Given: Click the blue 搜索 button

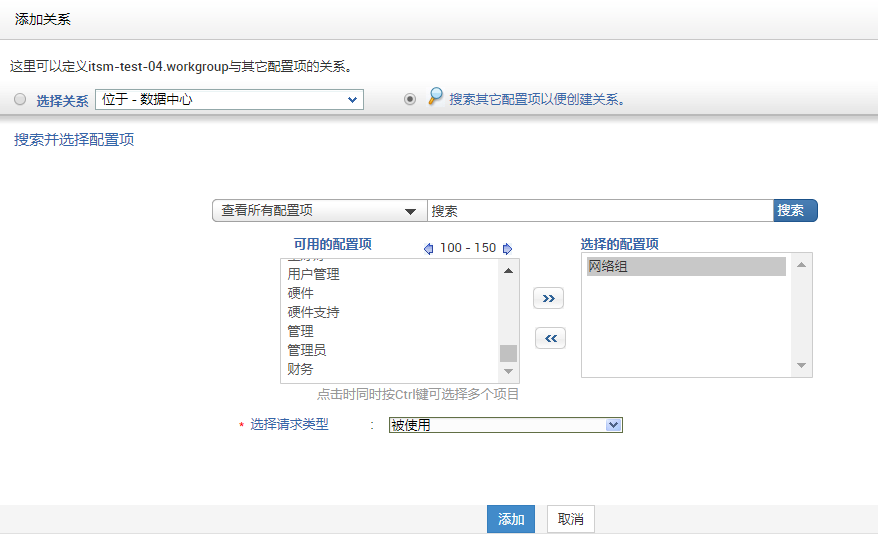Looking at the screenshot, I should [x=795, y=211].
